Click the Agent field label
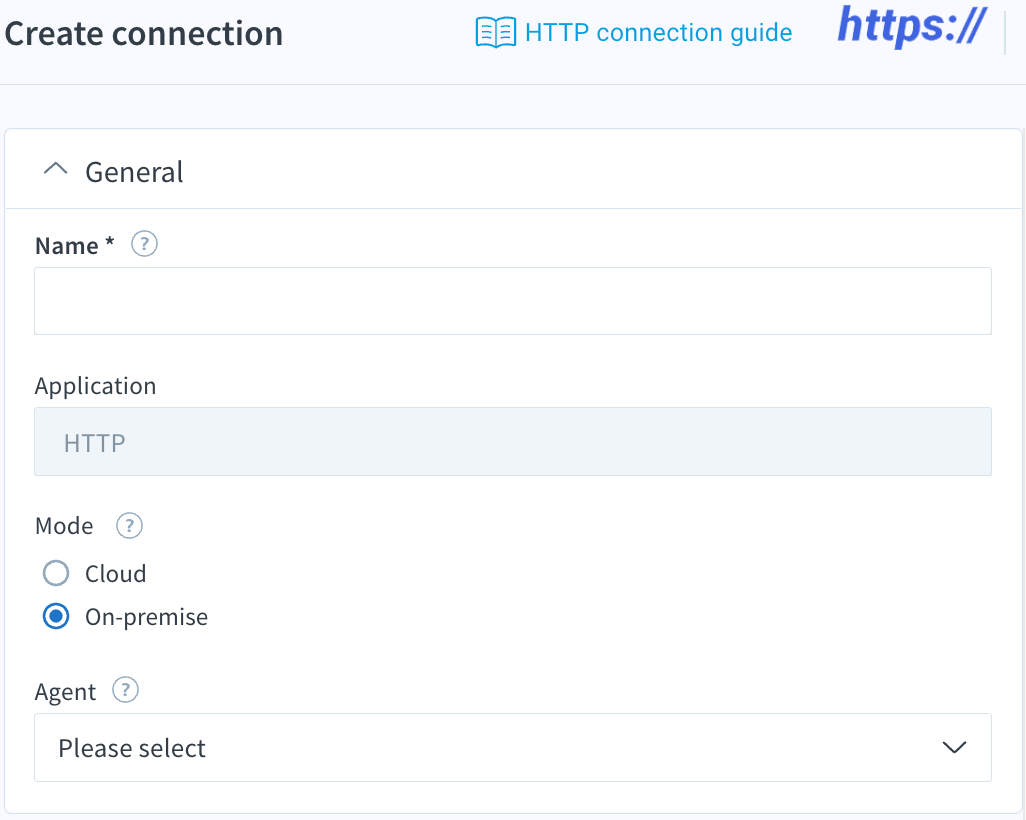Screen dimensions: 1026x820 click(x=65, y=692)
